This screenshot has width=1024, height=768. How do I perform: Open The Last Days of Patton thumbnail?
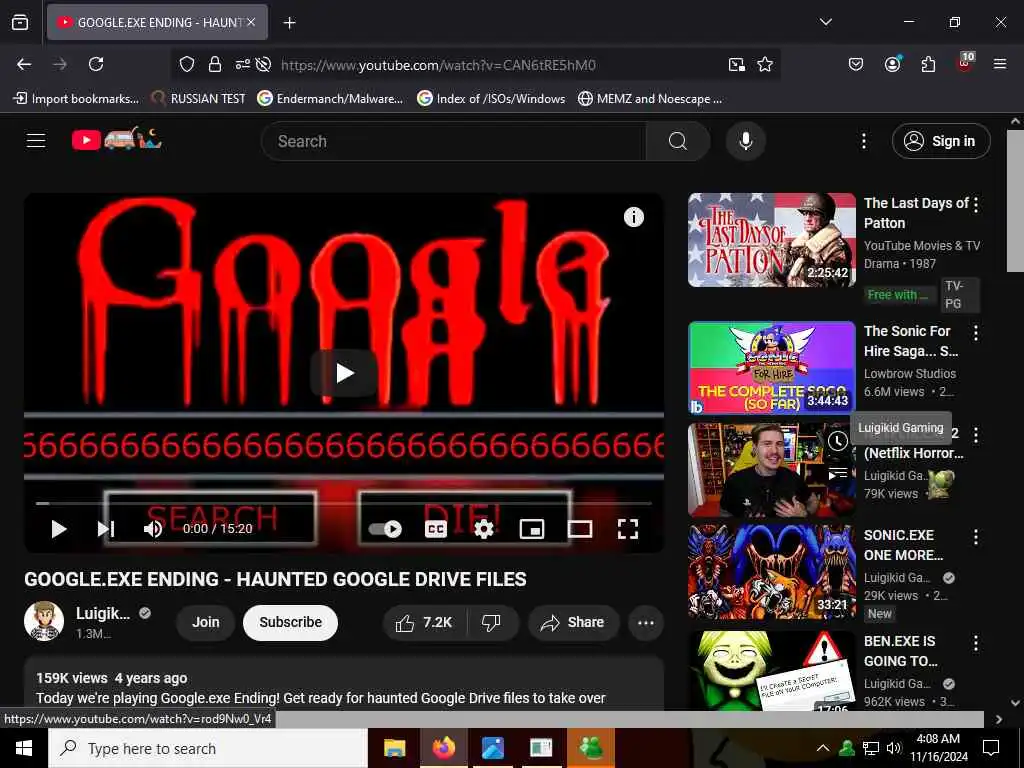[x=772, y=240]
